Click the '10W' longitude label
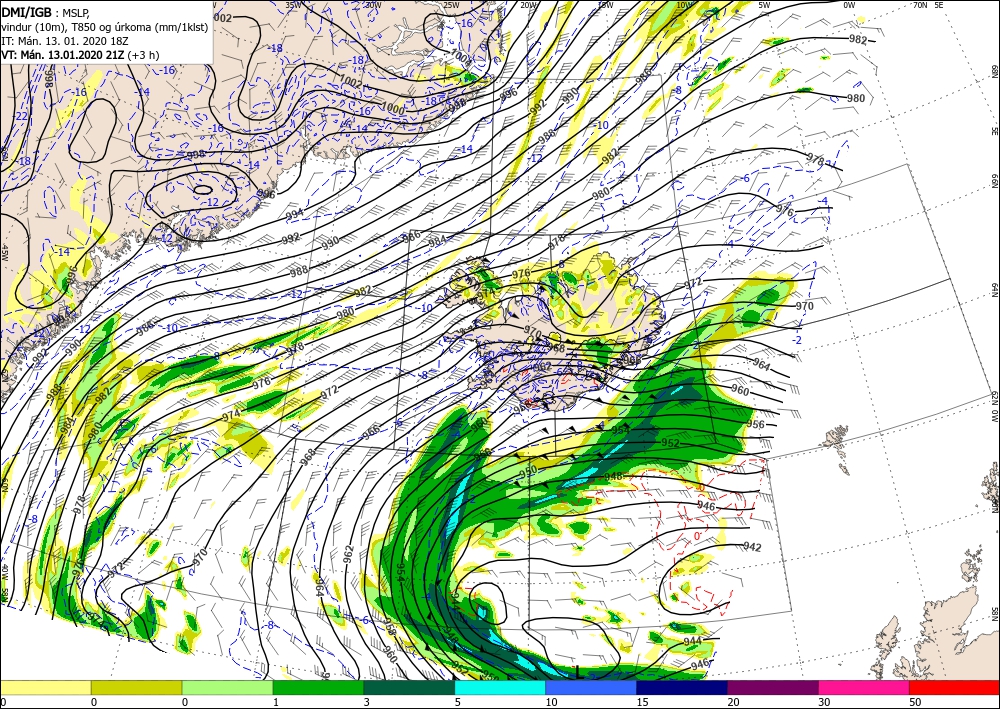The width and height of the screenshot is (1000, 709). pos(684,5)
